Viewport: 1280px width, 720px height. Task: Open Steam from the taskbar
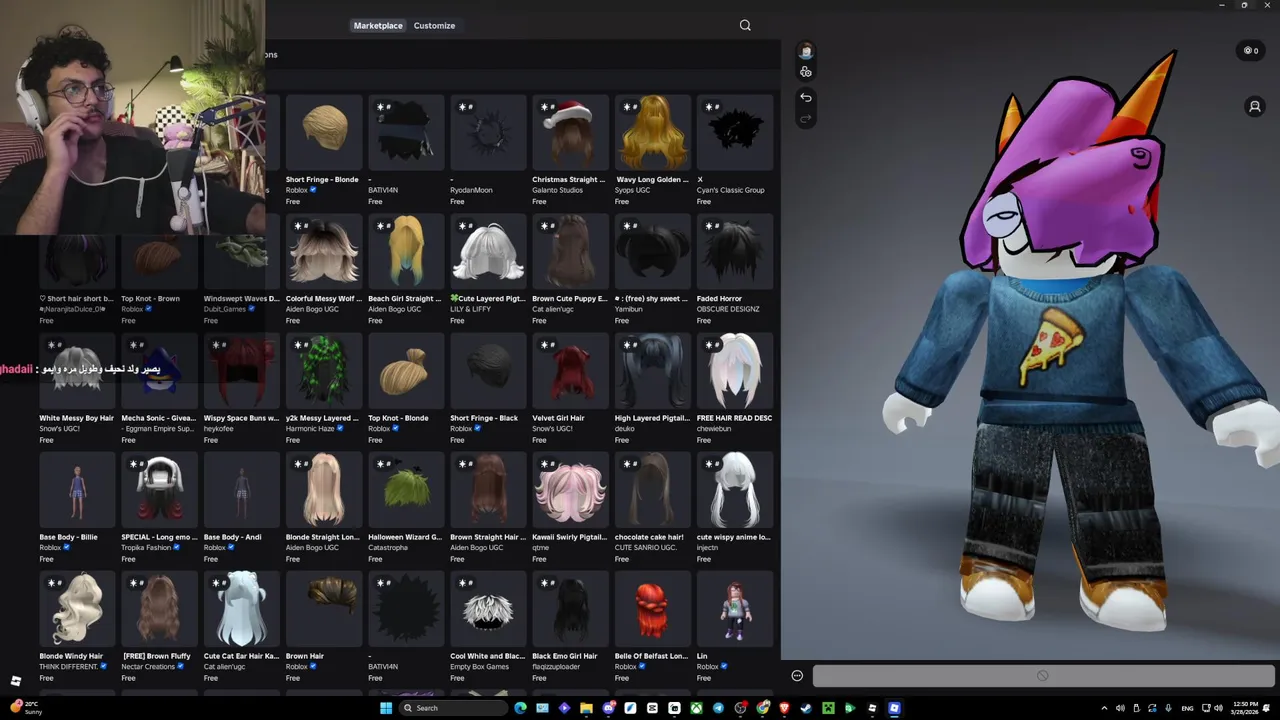click(x=806, y=708)
